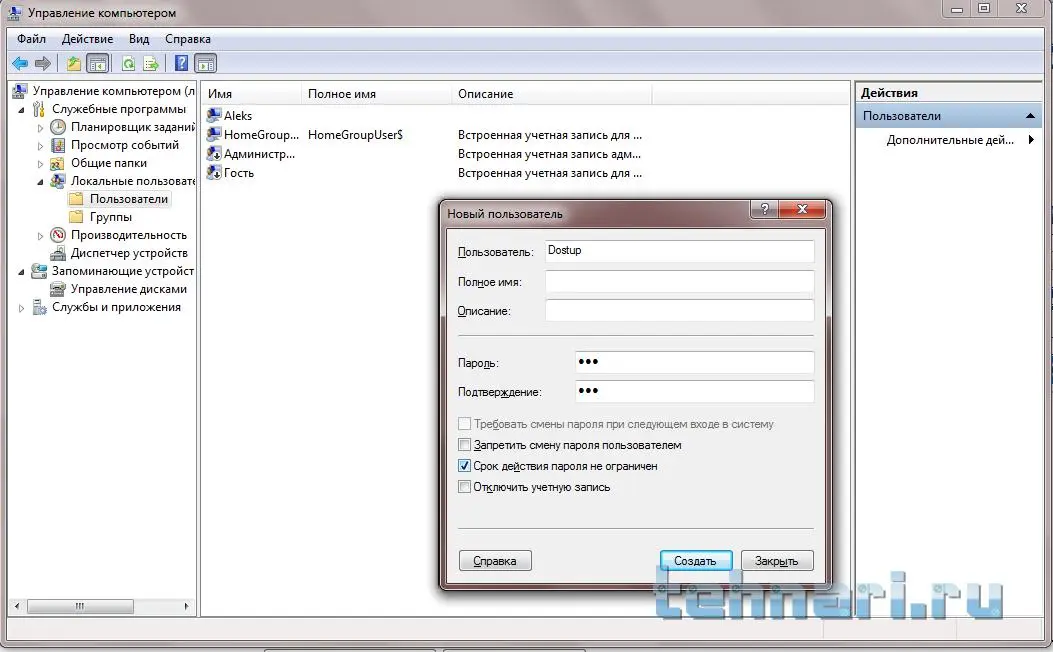Expand the Планировщик заданий node
Image resolution: width=1053 pixels, height=652 pixels.
40,128
